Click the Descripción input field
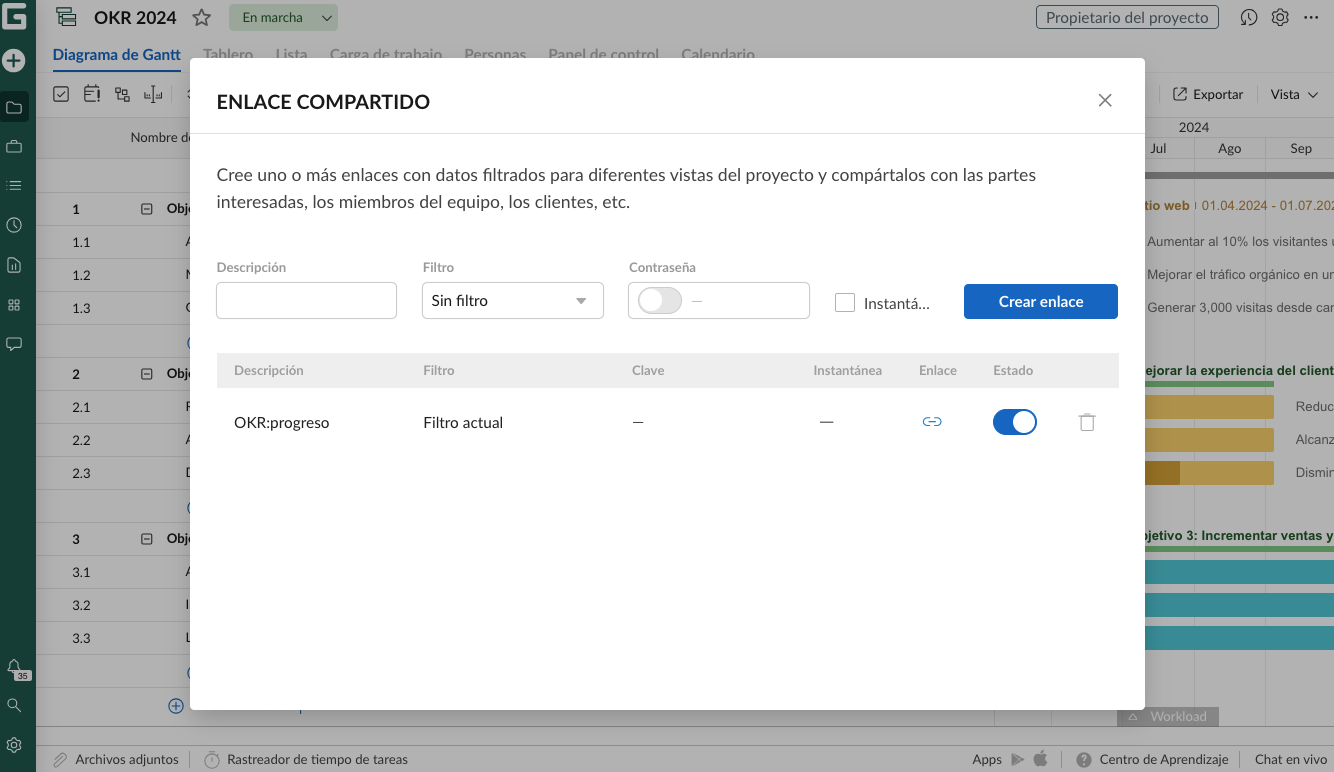 point(306,300)
